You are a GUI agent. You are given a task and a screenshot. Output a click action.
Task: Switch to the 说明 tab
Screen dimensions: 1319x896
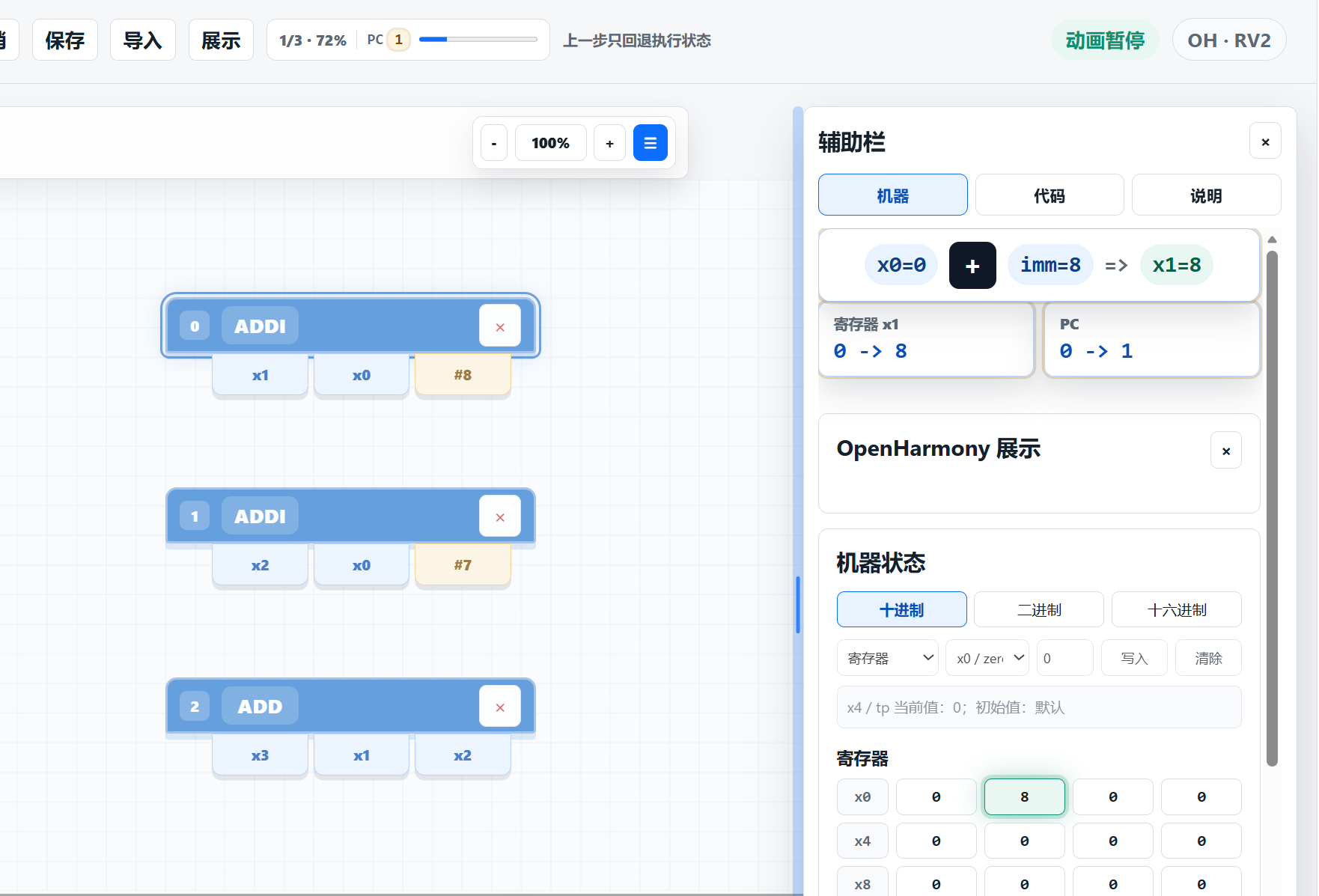click(1206, 195)
